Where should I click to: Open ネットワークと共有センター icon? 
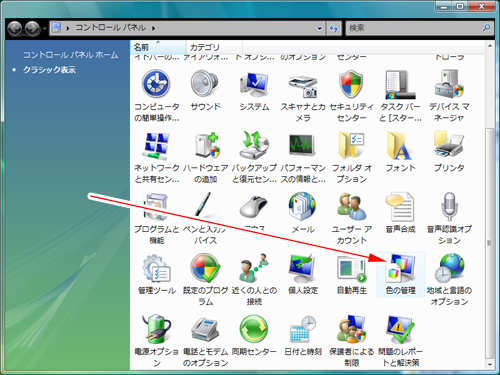coord(156,146)
